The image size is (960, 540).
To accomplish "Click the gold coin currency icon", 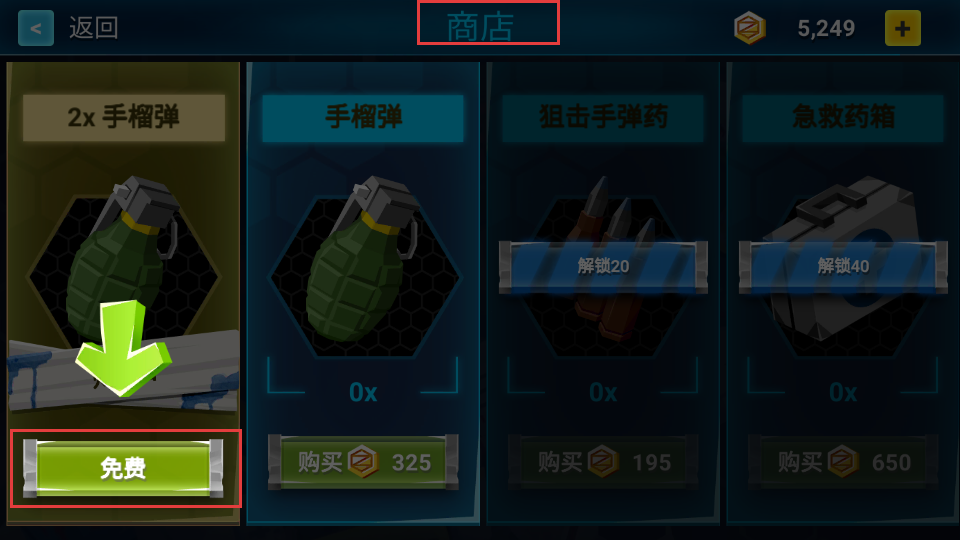I will [749, 28].
